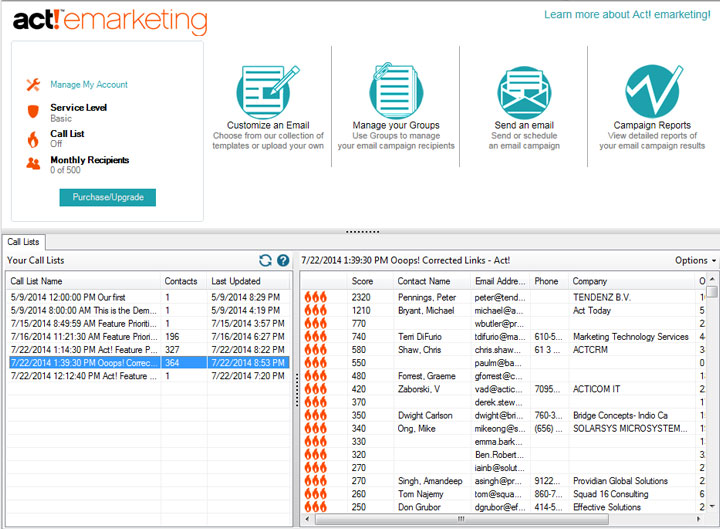The height and width of the screenshot is (529, 720).
Task: Click the Ong, Mike contact name
Action: (x=416, y=428)
